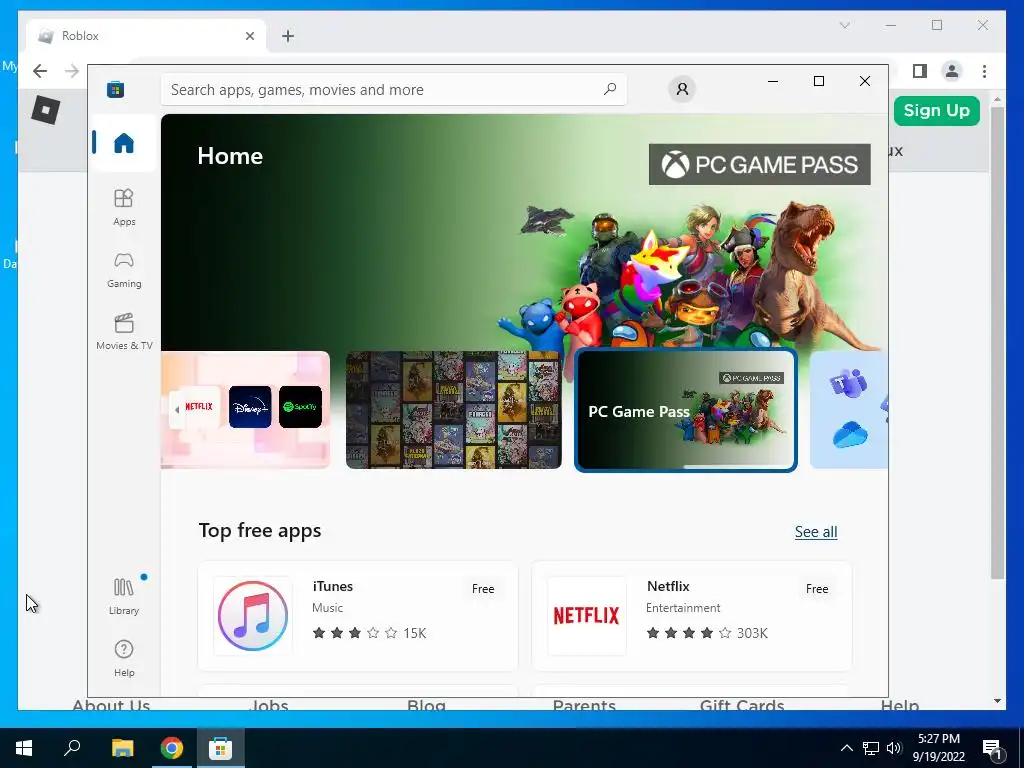Click the Netflix rating 303K
This screenshot has height=768, width=1024.
coord(707,633)
